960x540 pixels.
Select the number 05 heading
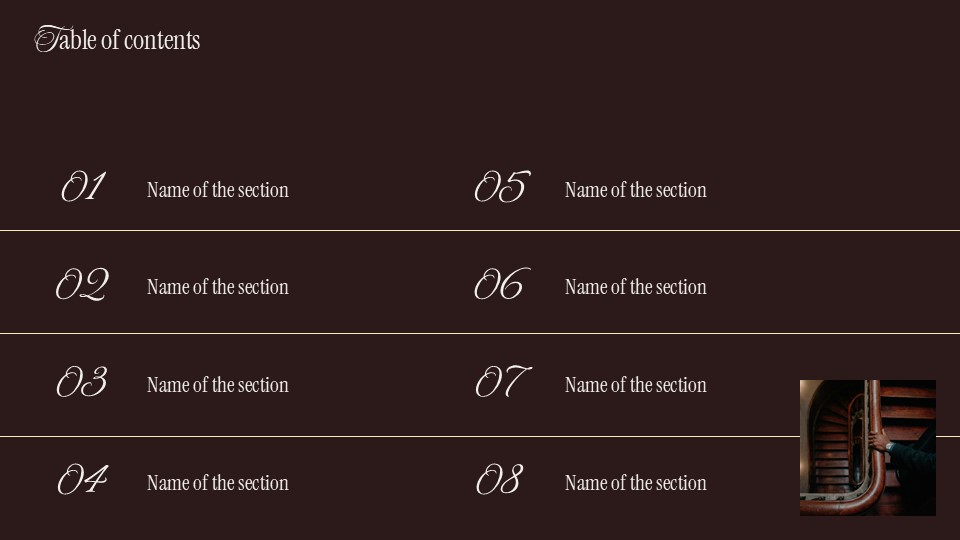click(x=500, y=188)
